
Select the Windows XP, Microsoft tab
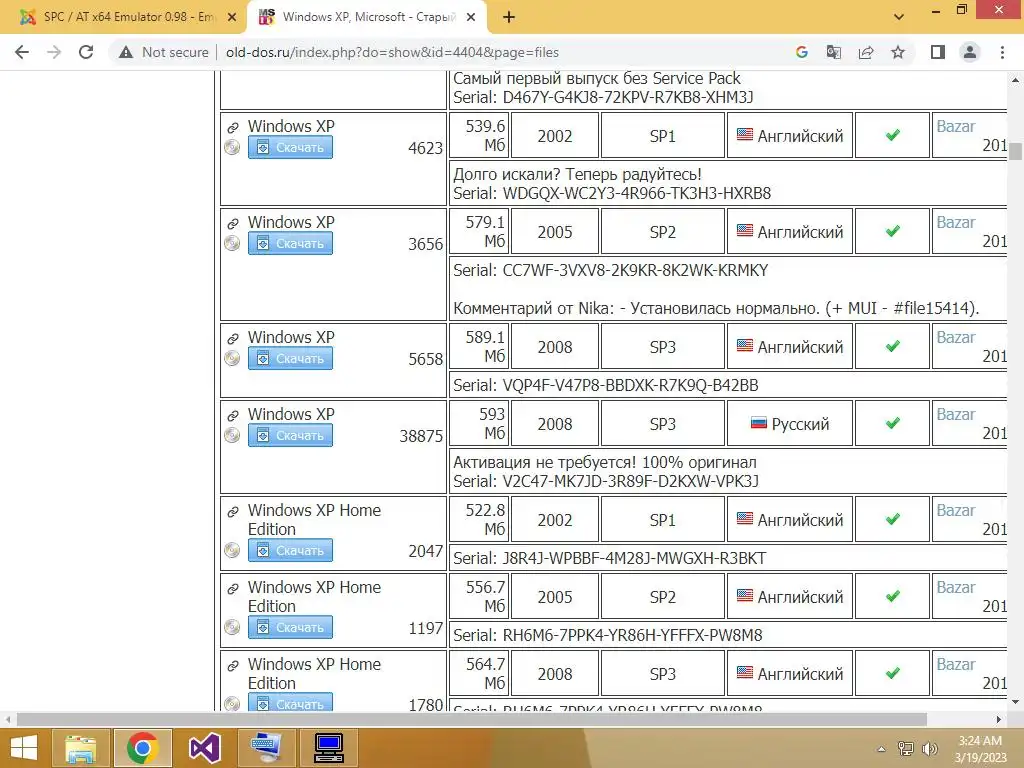pos(367,18)
